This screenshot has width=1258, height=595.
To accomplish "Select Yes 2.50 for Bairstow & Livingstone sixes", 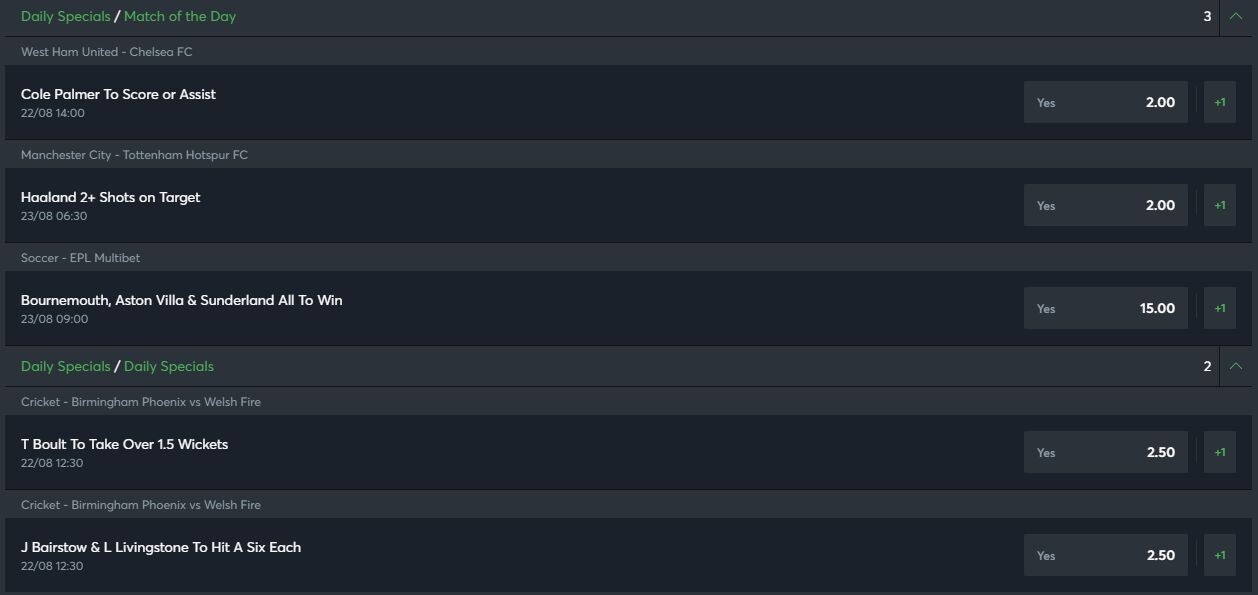I will [1106, 555].
